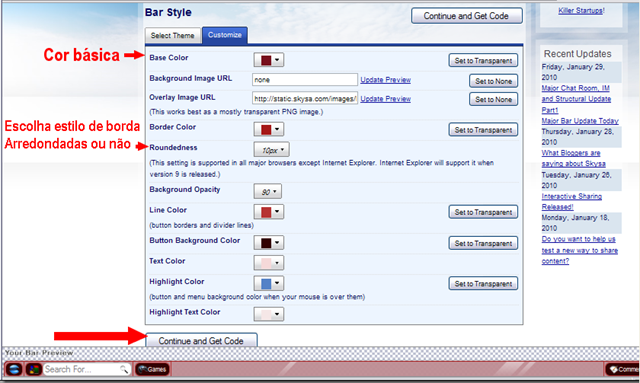Viewport: 640px width, 383px height.
Task: Click the Comments button at the bar's right end
Action: point(622,369)
